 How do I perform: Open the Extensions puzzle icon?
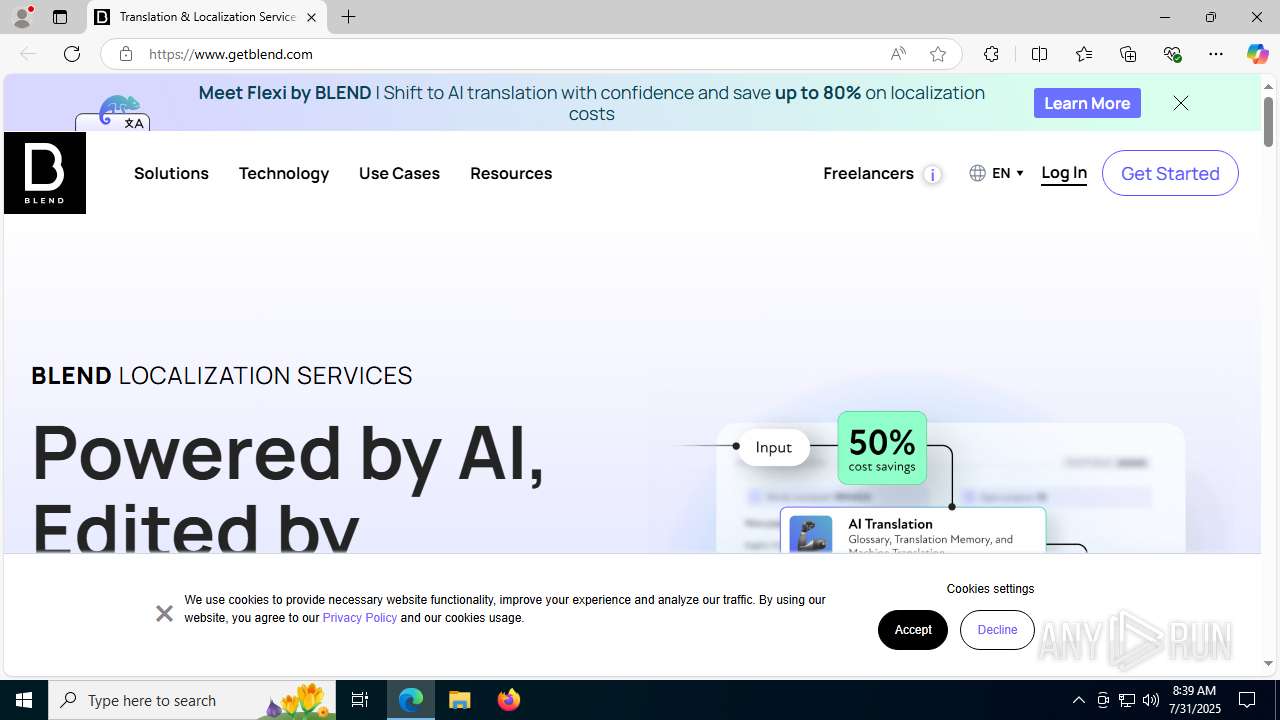pos(991,54)
